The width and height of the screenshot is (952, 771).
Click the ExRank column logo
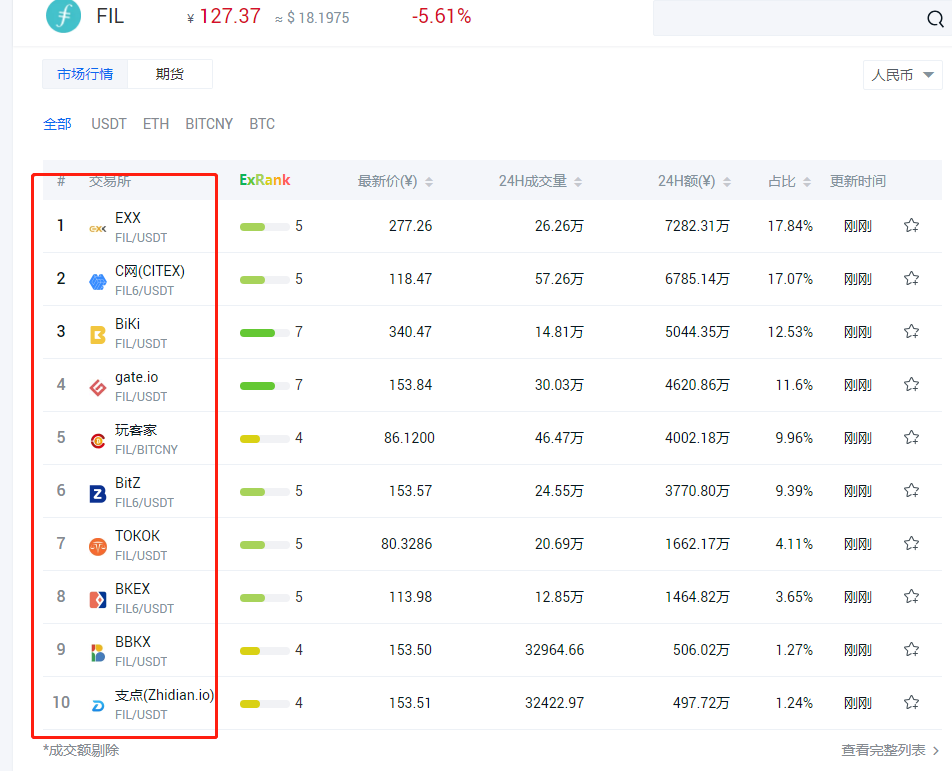[x=265, y=180]
